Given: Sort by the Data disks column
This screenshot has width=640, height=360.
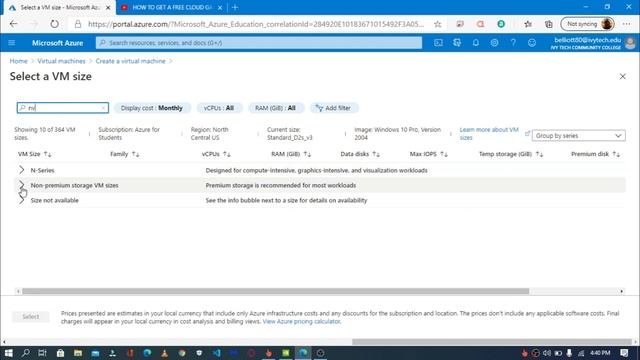Looking at the screenshot, I should pos(360,154).
